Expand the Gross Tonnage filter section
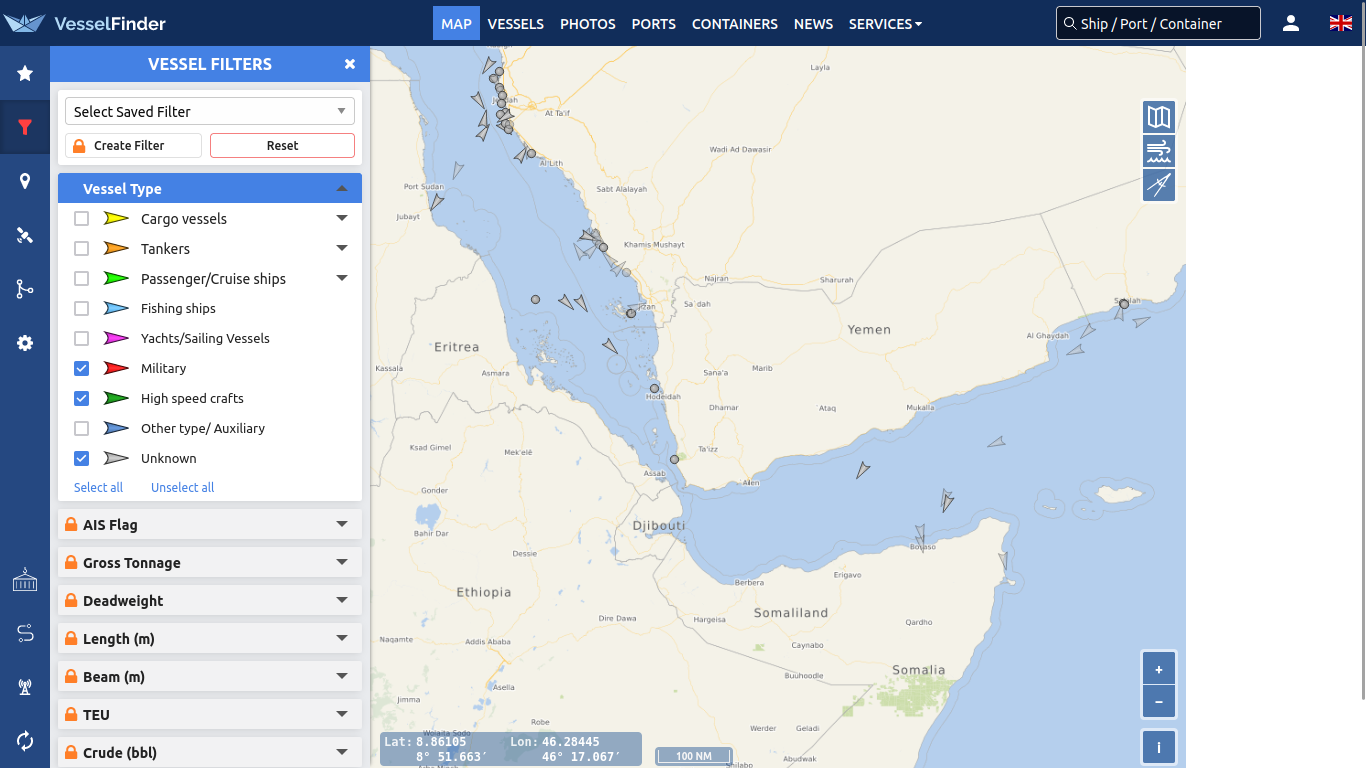Image resolution: width=1366 pixels, height=768 pixels. (x=210, y=562)
